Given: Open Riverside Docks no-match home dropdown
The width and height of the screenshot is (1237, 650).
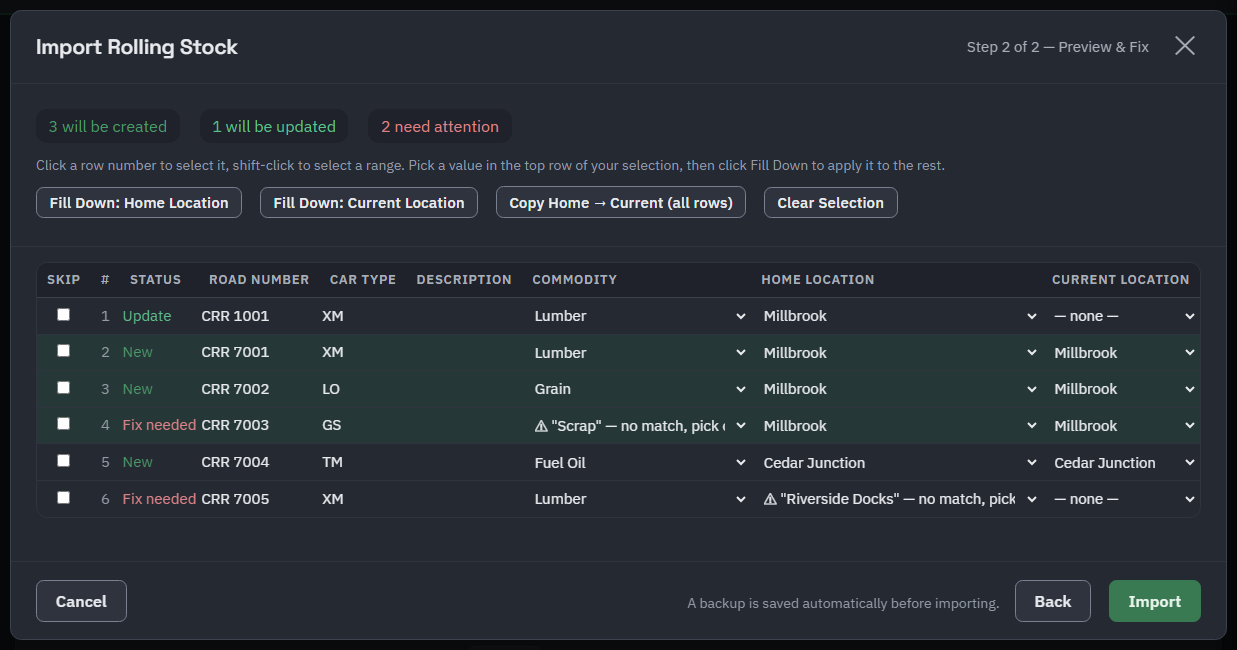Looking at the screenshot, I should 900,499.
